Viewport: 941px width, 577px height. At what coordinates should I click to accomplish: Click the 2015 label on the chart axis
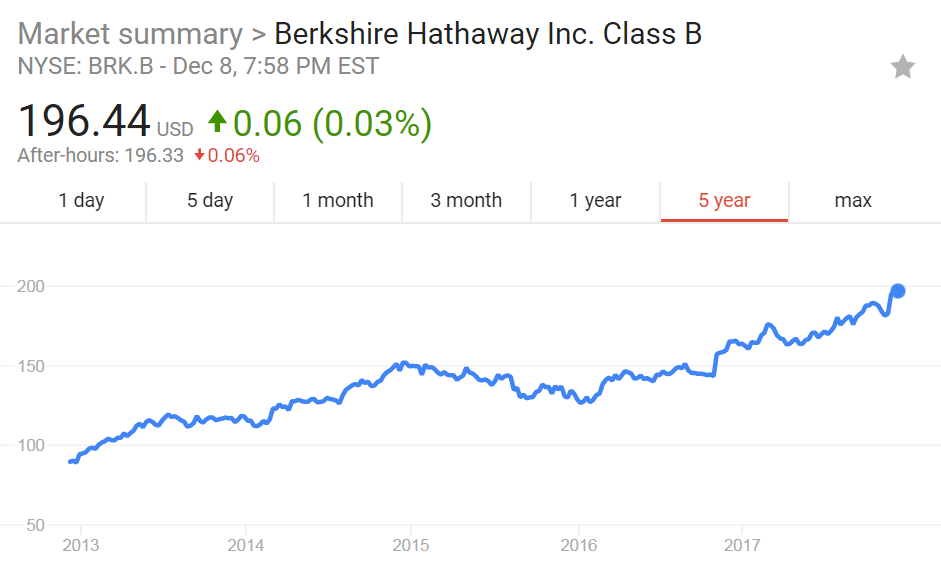pos(413,546)
